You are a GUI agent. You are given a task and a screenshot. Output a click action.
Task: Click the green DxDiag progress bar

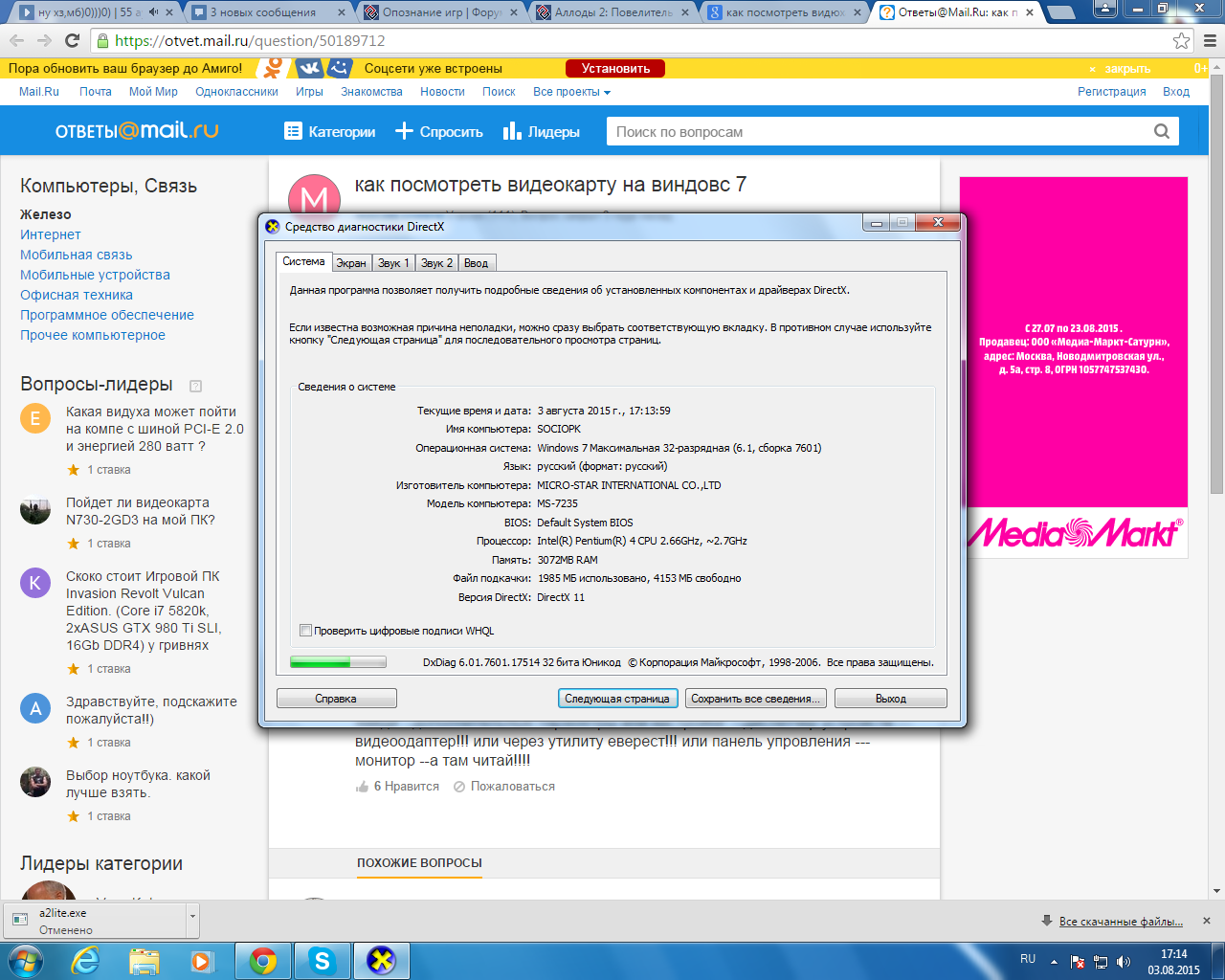coord(338,661)
